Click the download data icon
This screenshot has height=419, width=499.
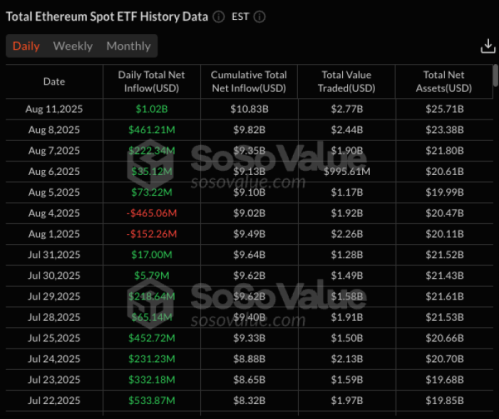click(488, 46)
